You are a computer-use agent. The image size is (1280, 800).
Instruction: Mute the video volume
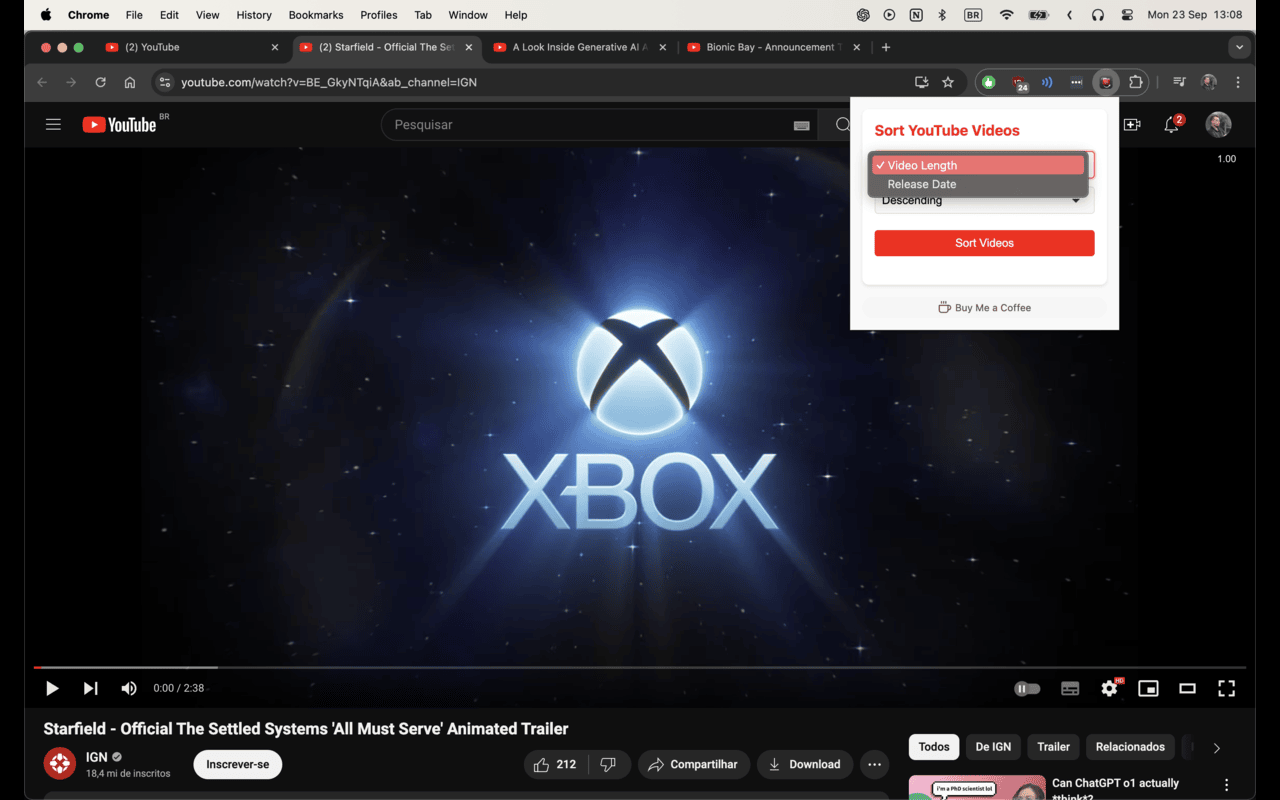[129, 688]
